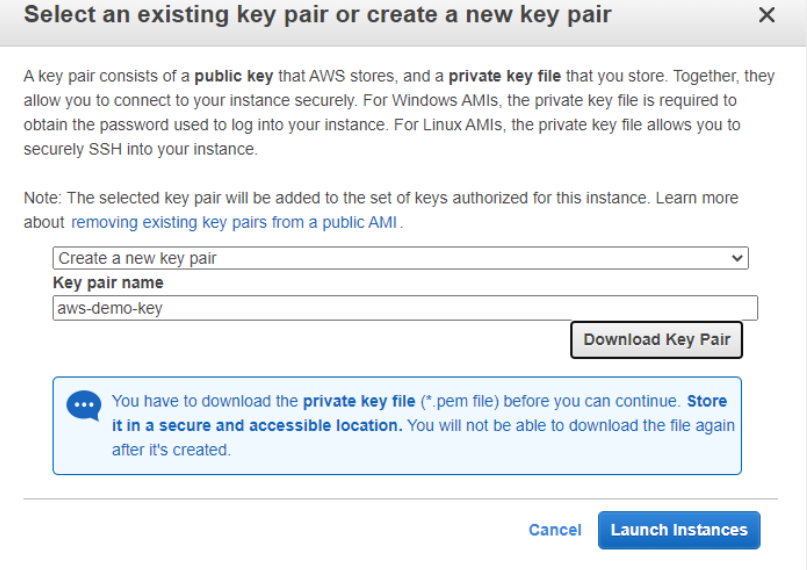The height and width of the screenshot is (570, 807).
Task: Launch Instances with the blue button
Action: (679, 530)
